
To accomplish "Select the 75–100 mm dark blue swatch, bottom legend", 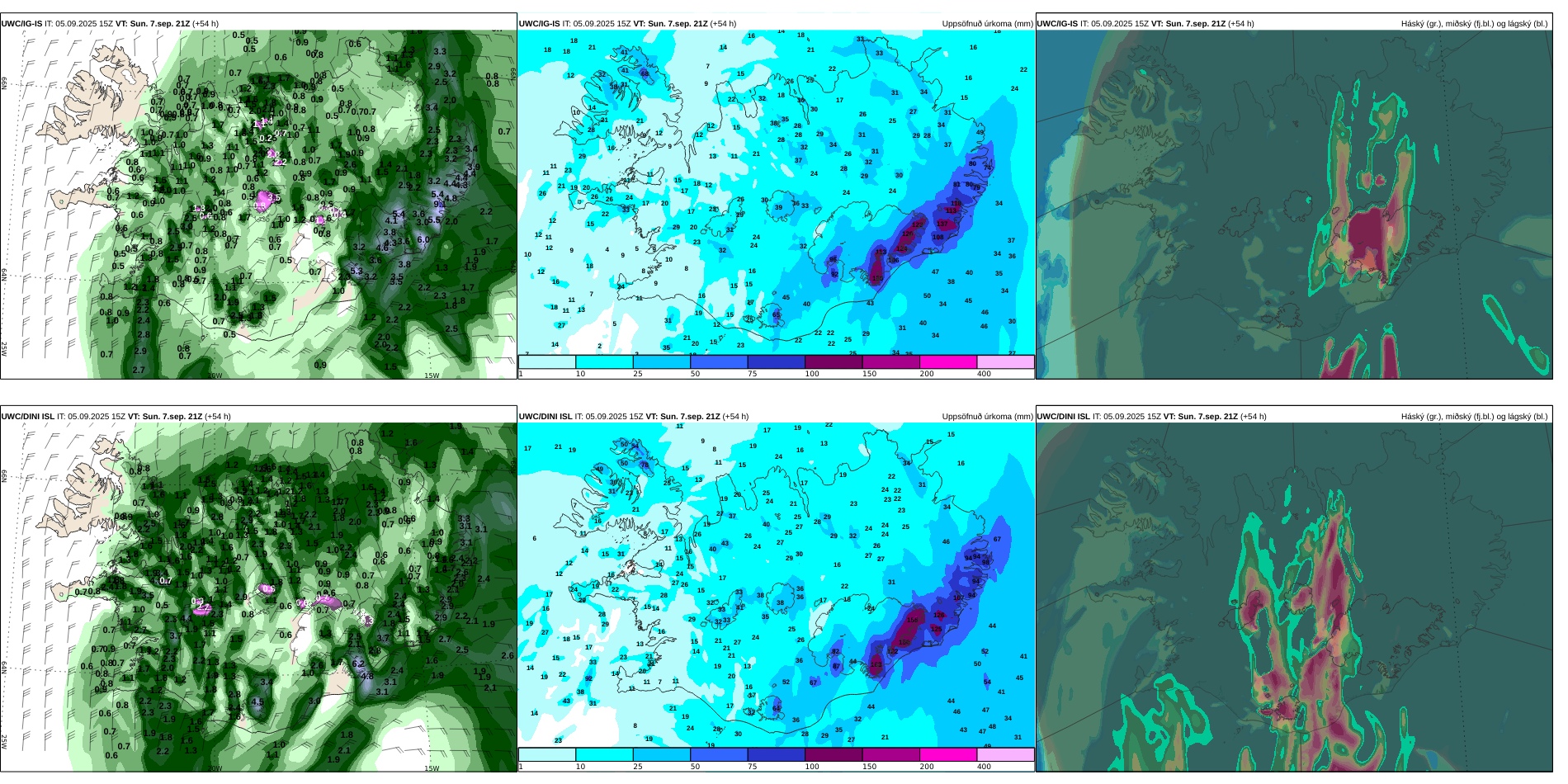I will (777, 755).
